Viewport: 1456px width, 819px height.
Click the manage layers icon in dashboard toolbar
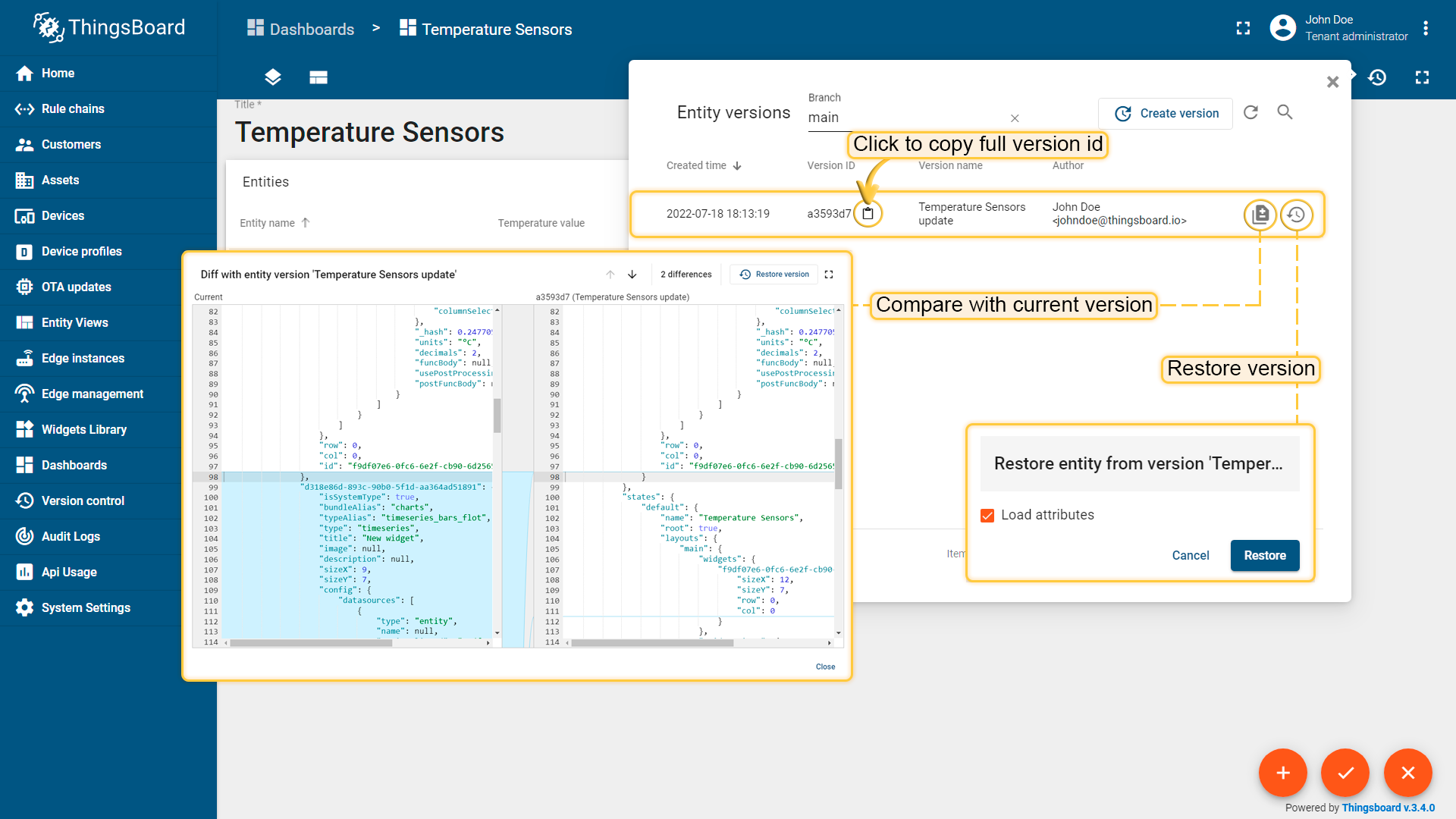[x=273, y=77]
